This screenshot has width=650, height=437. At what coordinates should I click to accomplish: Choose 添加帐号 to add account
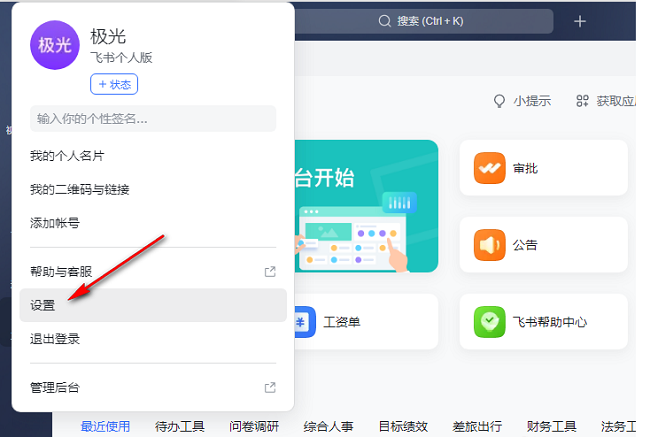click(55, 222)
